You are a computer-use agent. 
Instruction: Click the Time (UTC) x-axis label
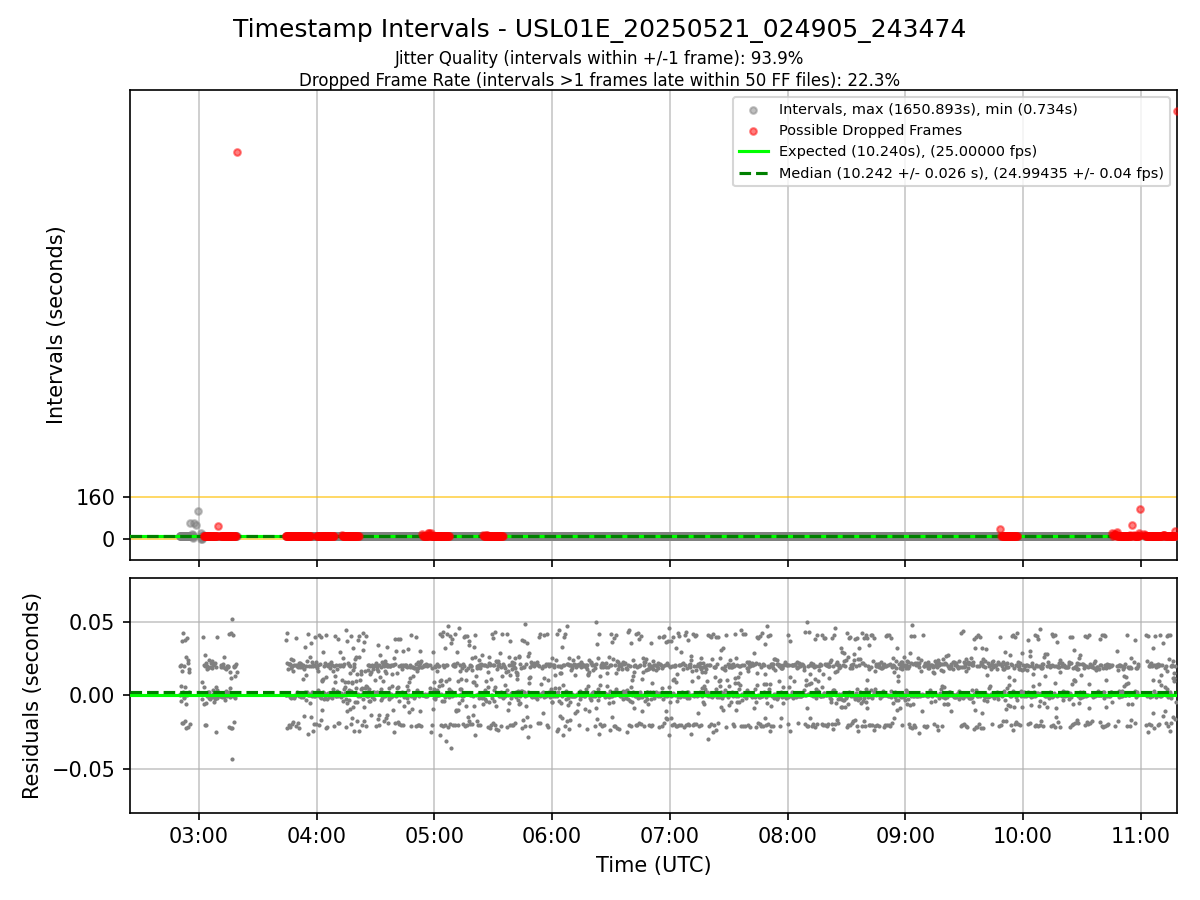653,865
